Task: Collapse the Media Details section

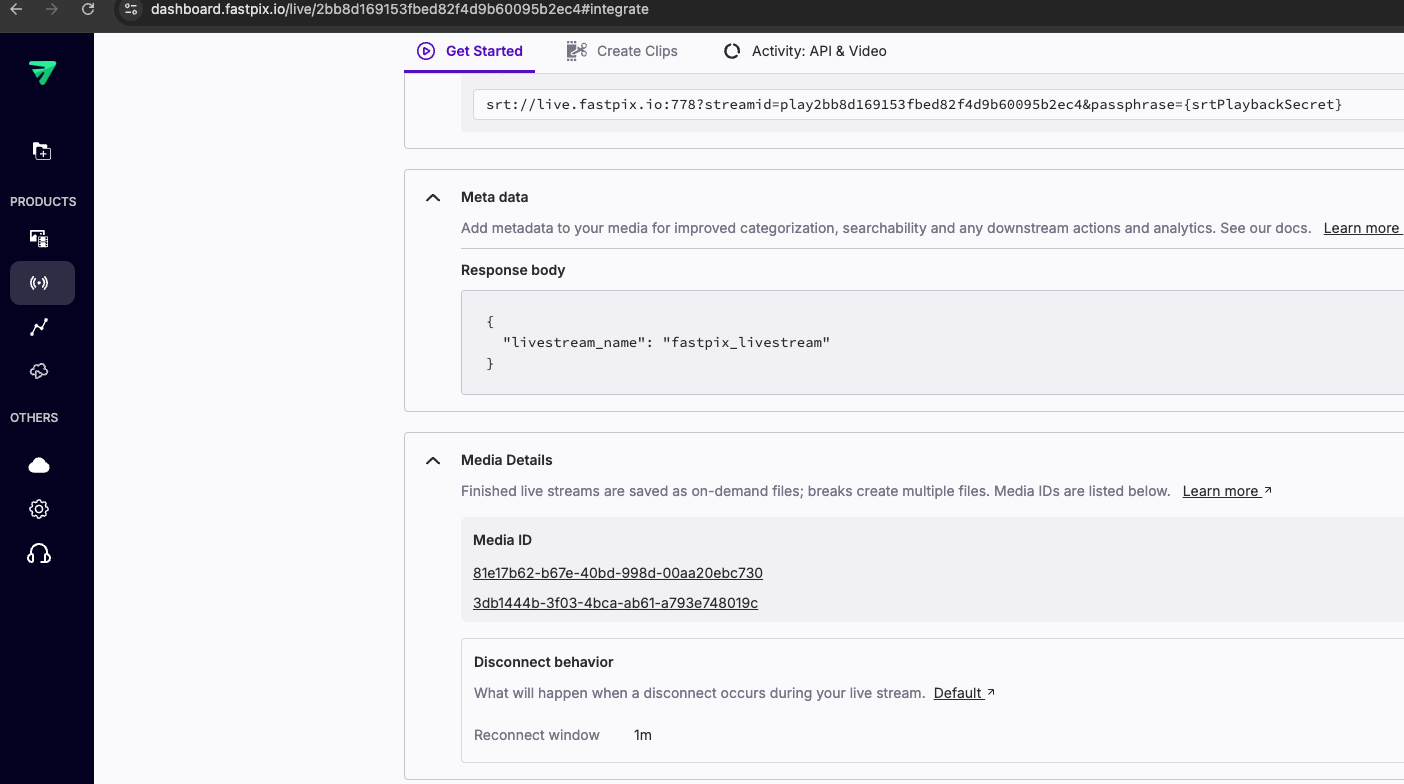Action: click(432, 460)
